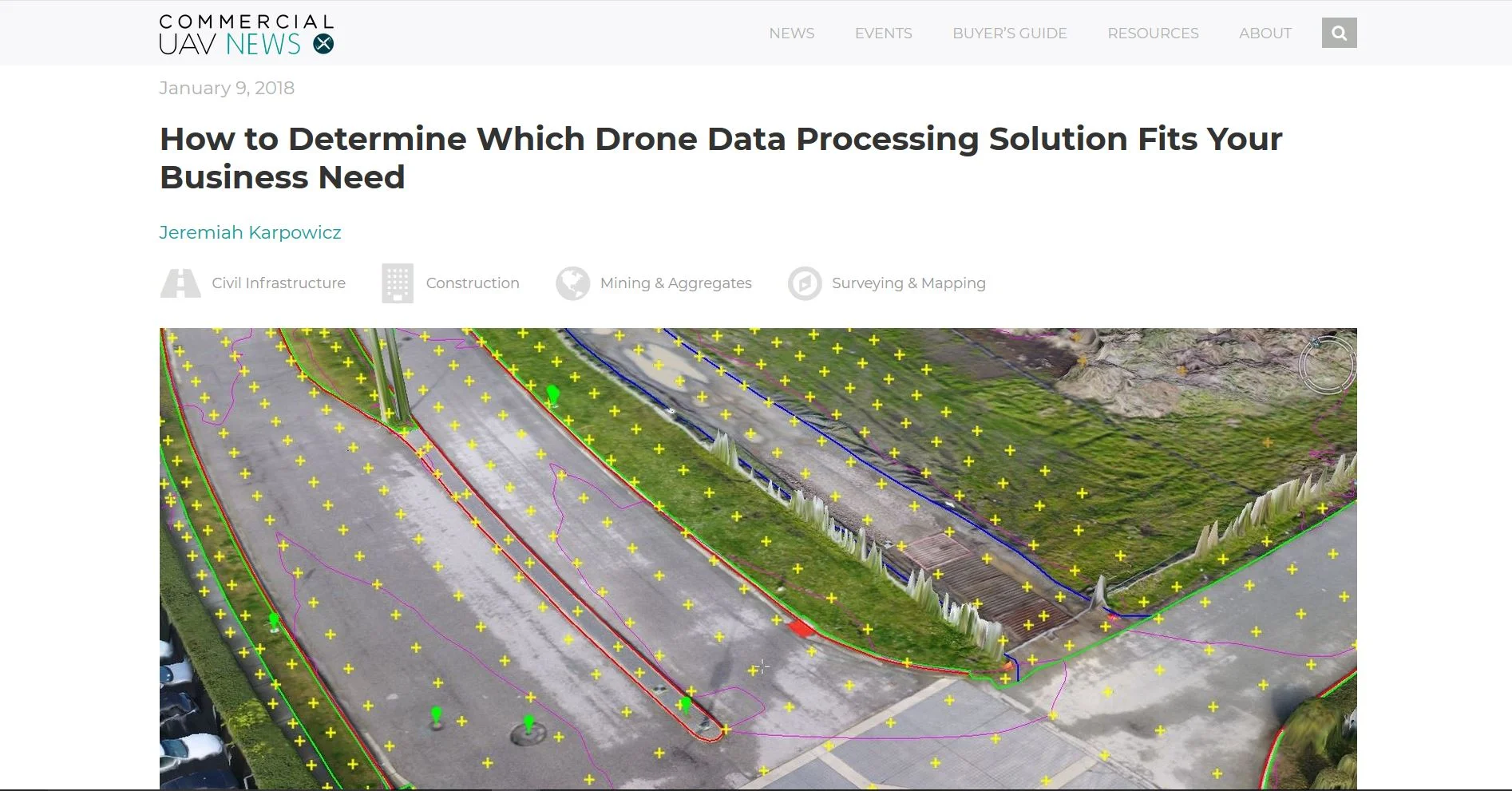Open the RESOURCES navigation entry

coord(1153,33)
